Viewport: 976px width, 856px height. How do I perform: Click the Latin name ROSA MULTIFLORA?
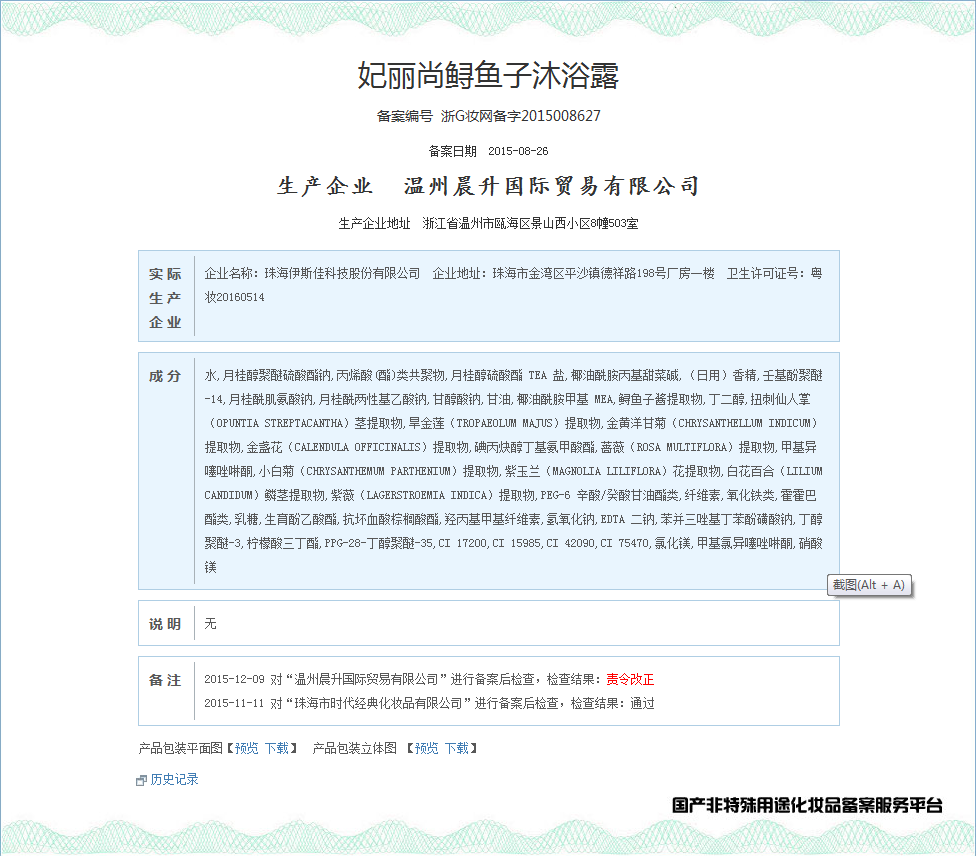click(x=682, y=448)
